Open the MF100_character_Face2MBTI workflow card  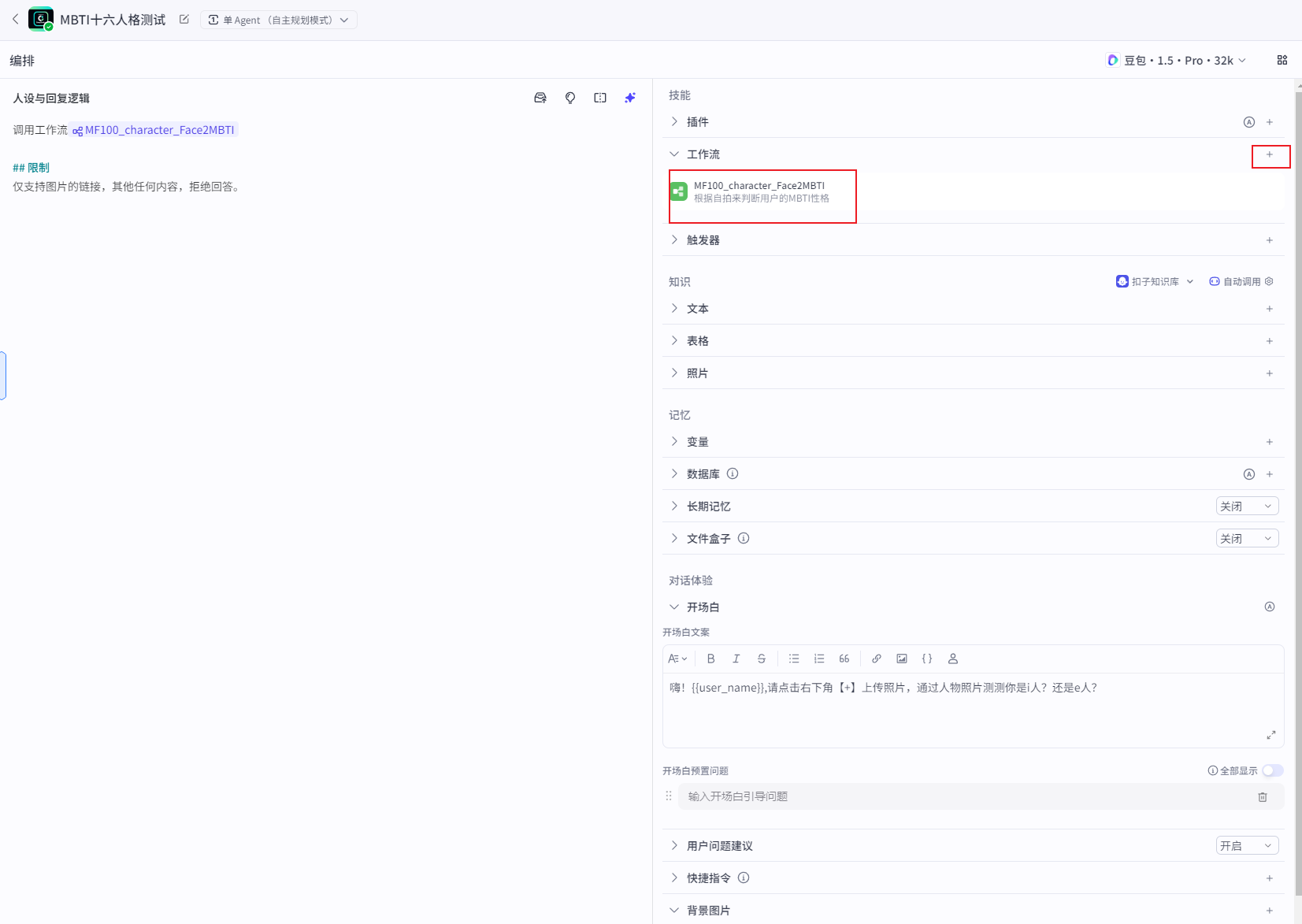977,191
